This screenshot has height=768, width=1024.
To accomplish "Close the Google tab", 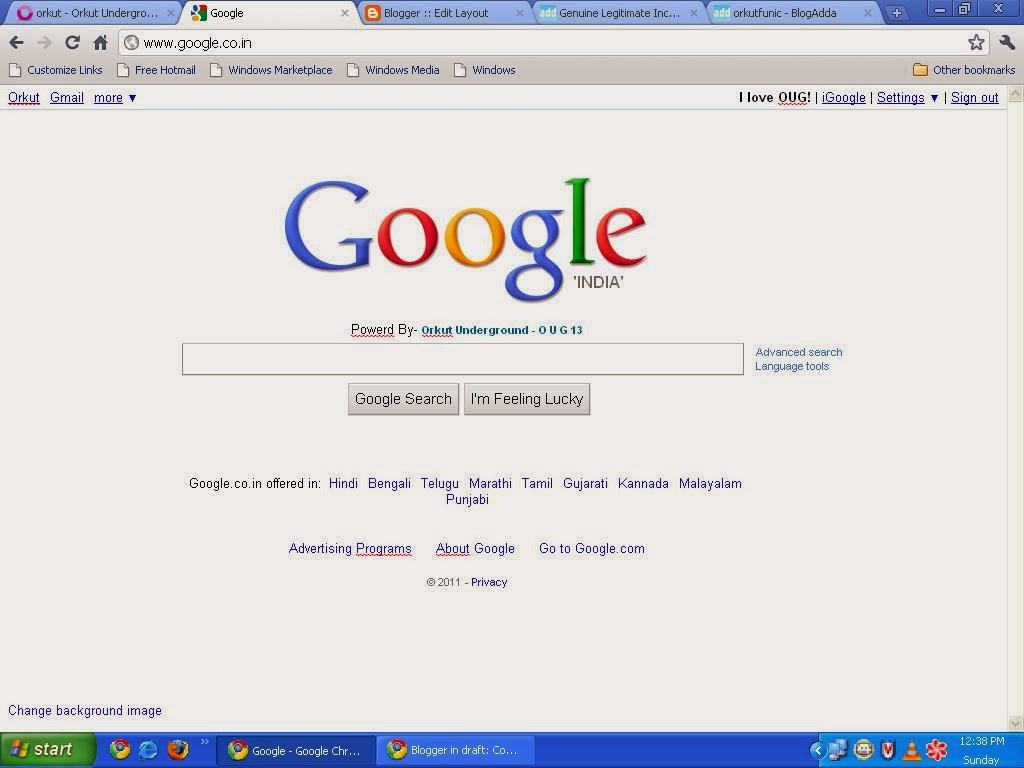I will click(x=345, y=13).
